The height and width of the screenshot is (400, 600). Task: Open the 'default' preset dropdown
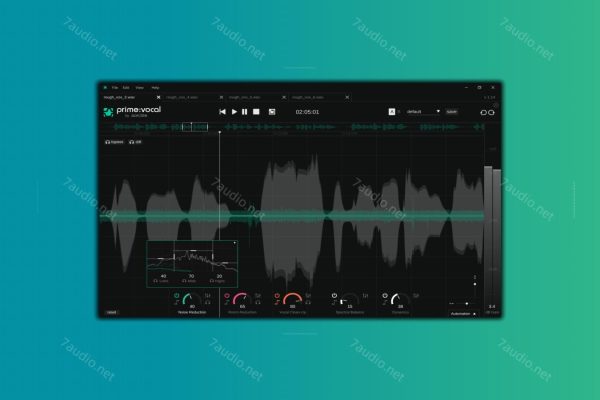tap(423, 112)
